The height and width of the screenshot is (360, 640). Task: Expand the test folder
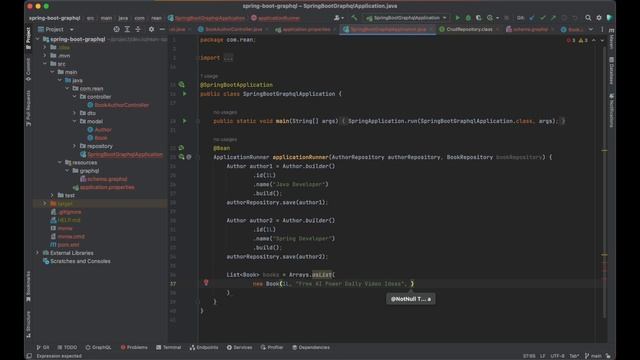click(52, 195)
